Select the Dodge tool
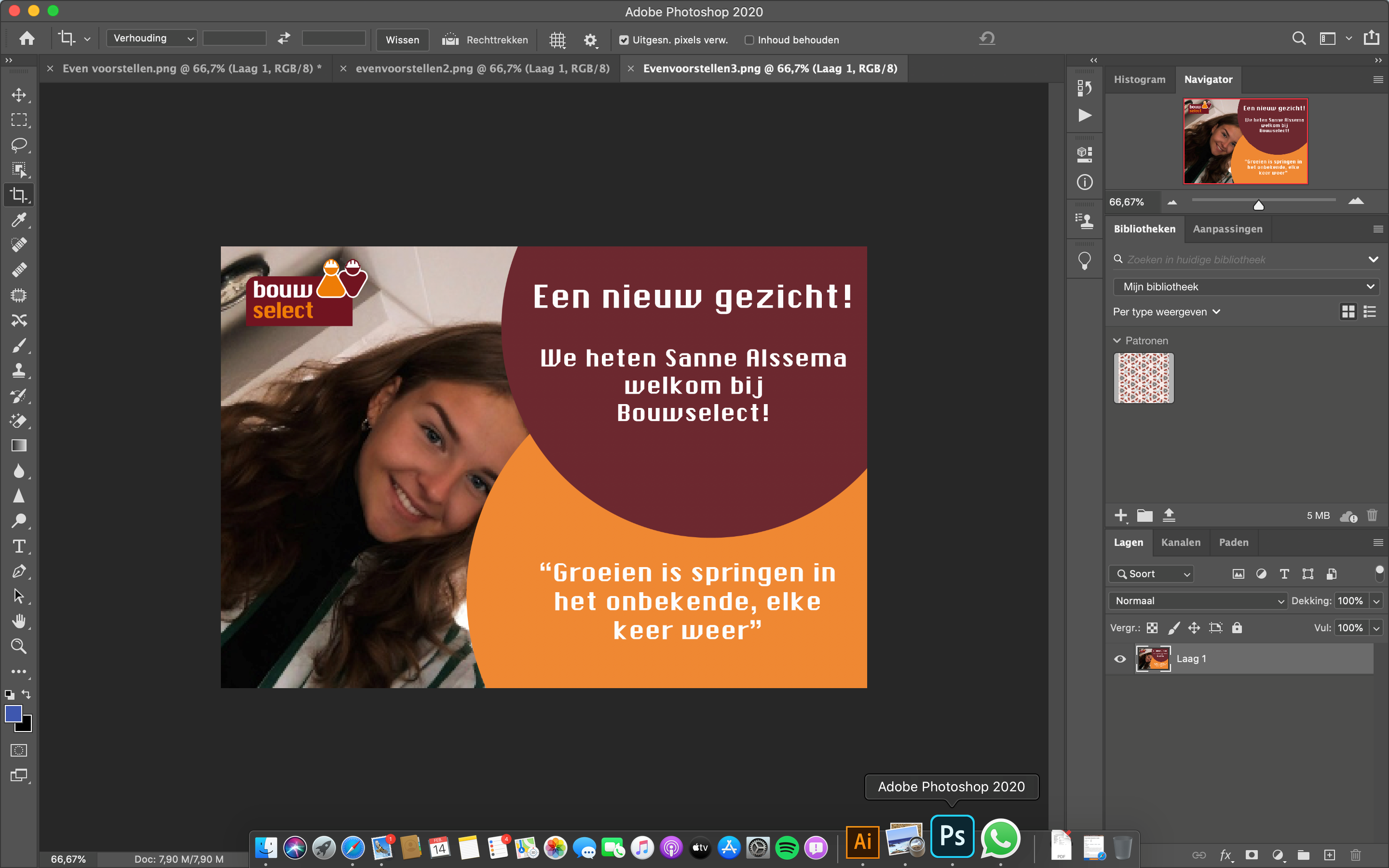1389x868 pixels. pos(19,521)
